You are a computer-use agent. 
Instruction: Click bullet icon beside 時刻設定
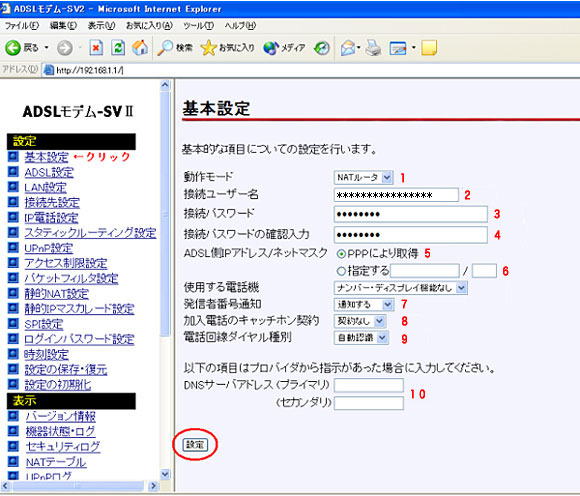click(x=13, y=354)
